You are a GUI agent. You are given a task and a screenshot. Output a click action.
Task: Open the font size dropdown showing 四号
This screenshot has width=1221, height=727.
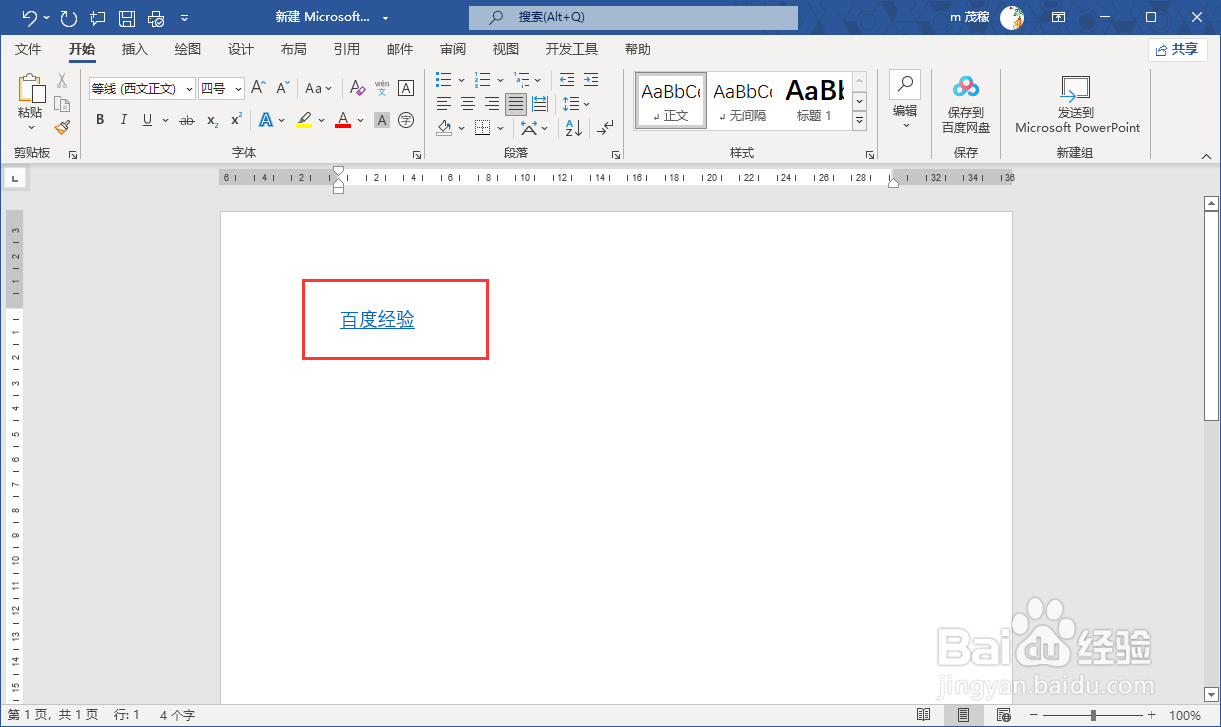(x=238, y=89)
